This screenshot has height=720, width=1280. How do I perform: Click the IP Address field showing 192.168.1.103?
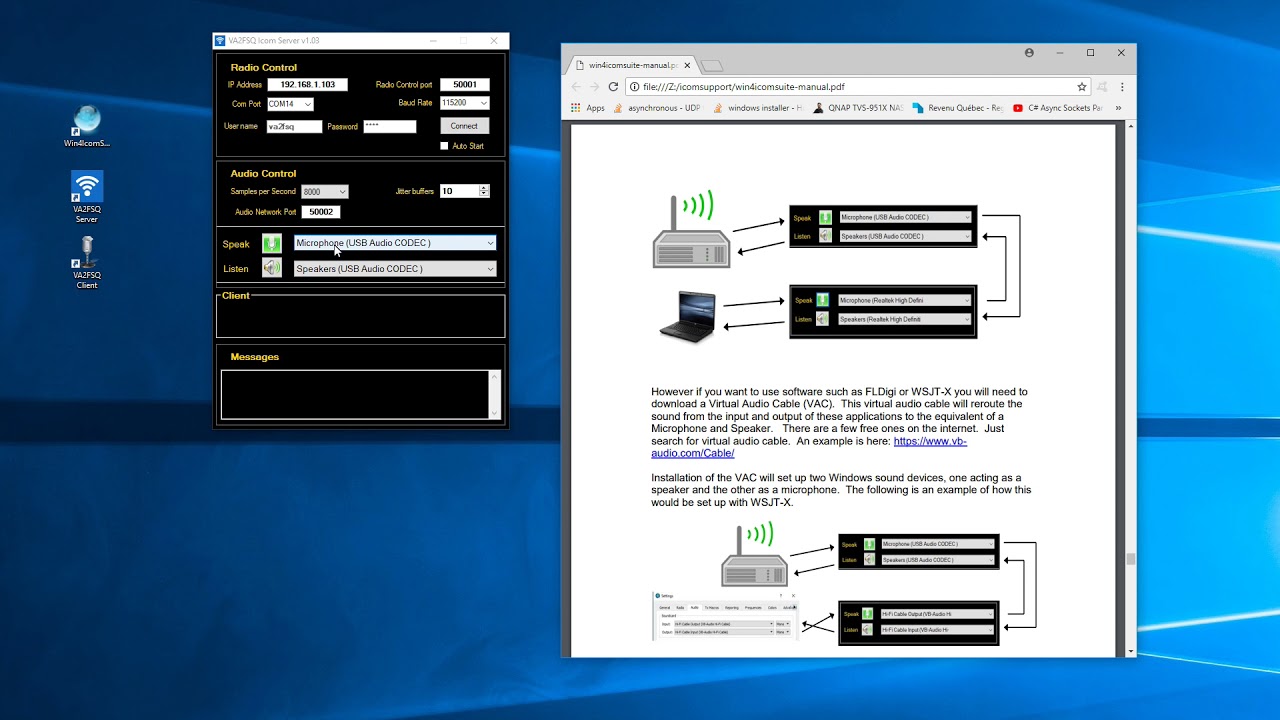tap(307, 85)
